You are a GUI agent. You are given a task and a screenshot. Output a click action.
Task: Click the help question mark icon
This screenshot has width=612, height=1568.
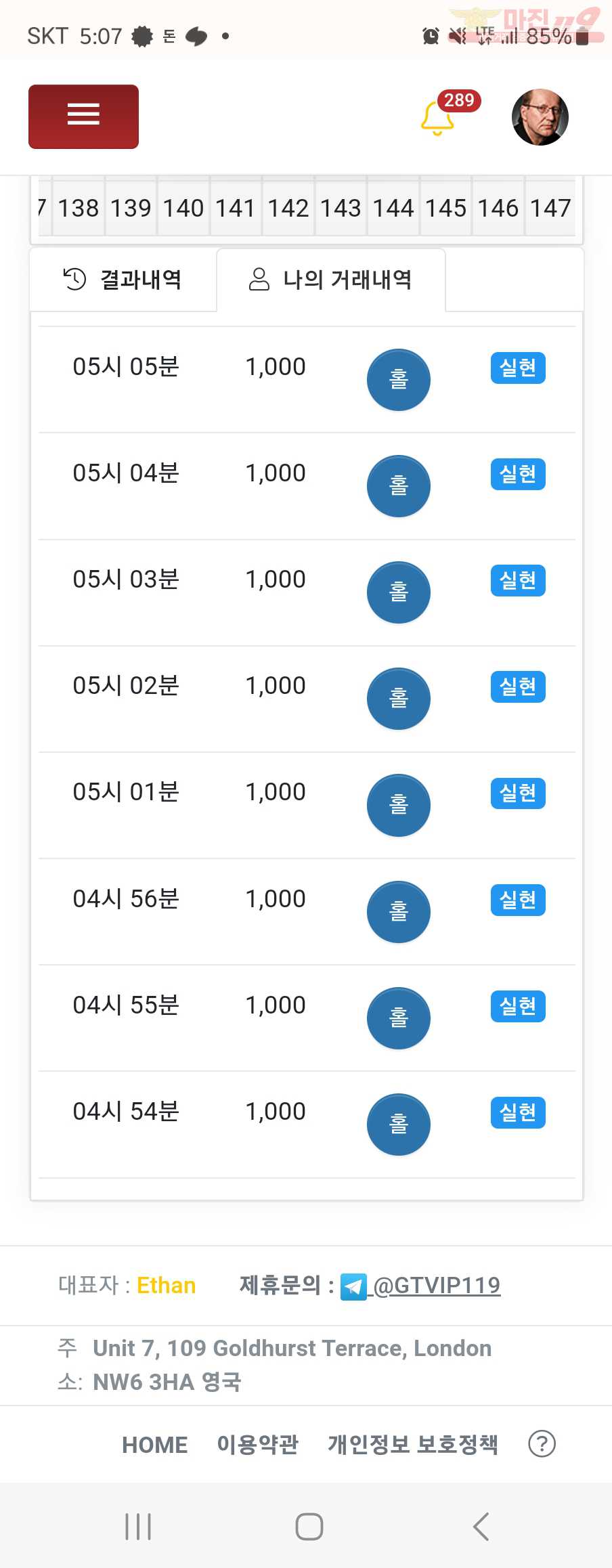[x=542, y=1444]
